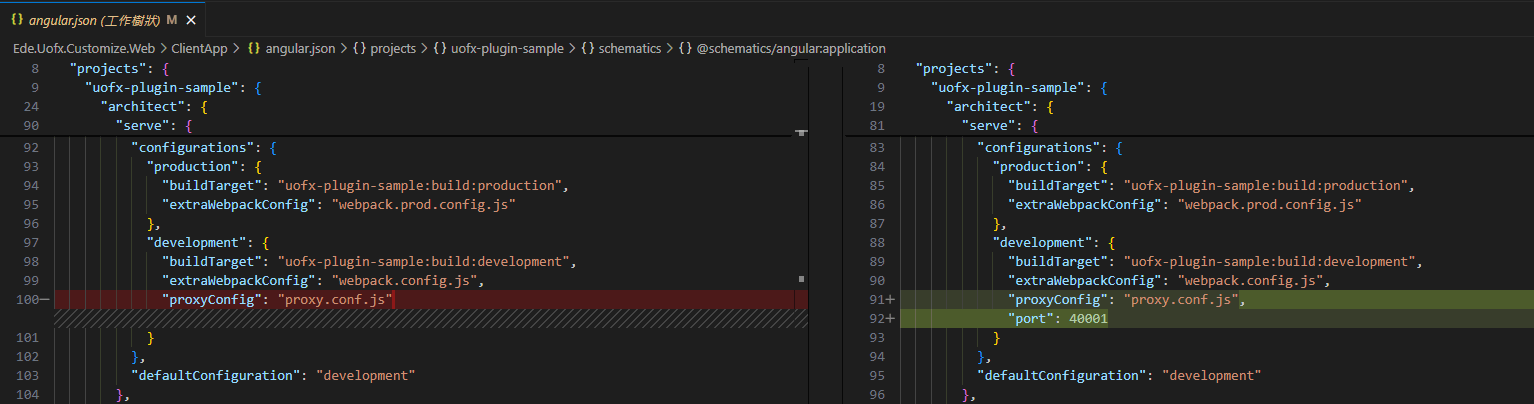Screen dimensions: 1534x404
Task: Open the projects breadcrumb item
Action: click(392, 48)
